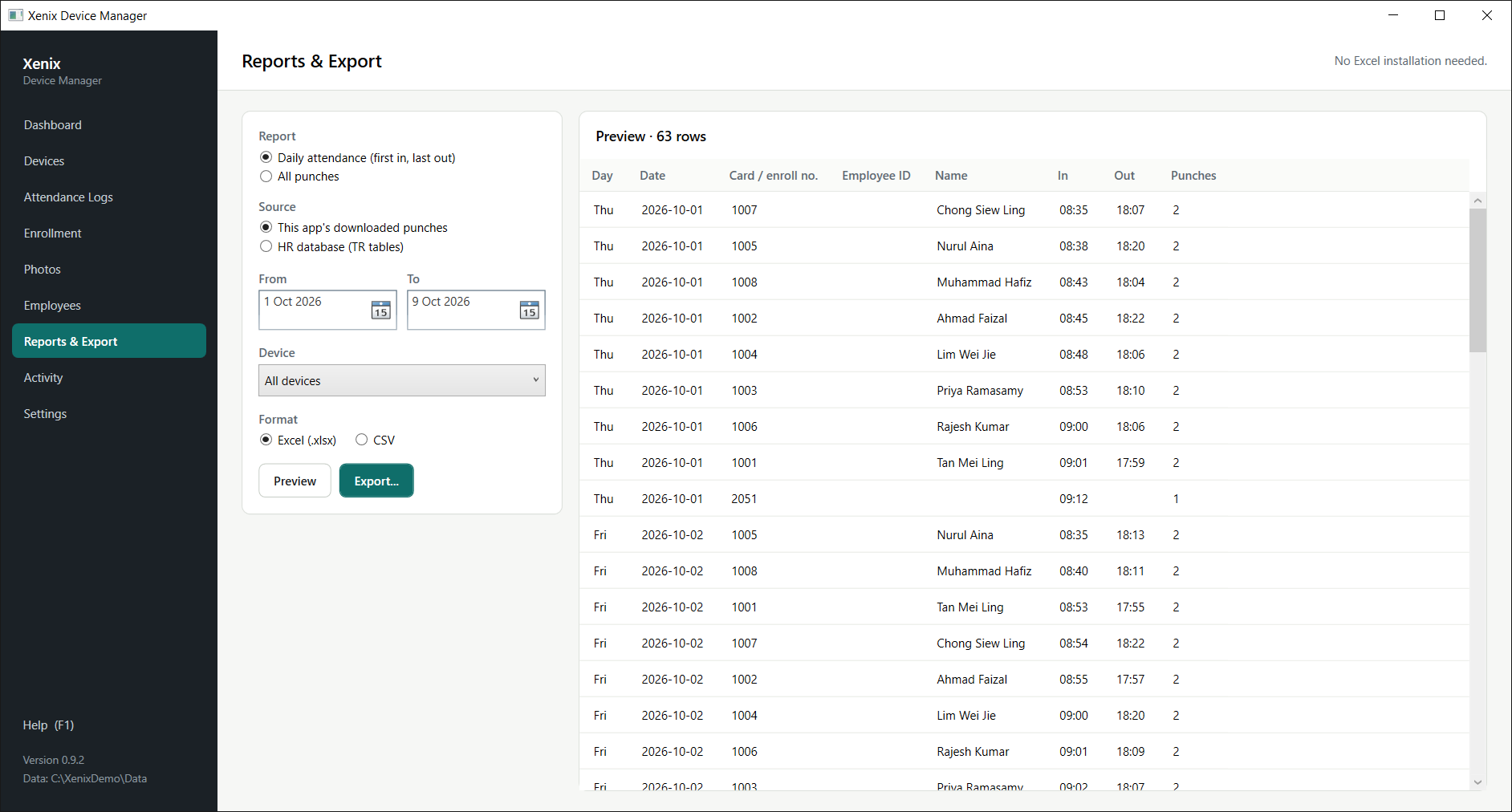Screen dimensions: 1512x812
Task: Select the Thu row for Priya Ramasamy
Action: click(x=1024, y=391)
